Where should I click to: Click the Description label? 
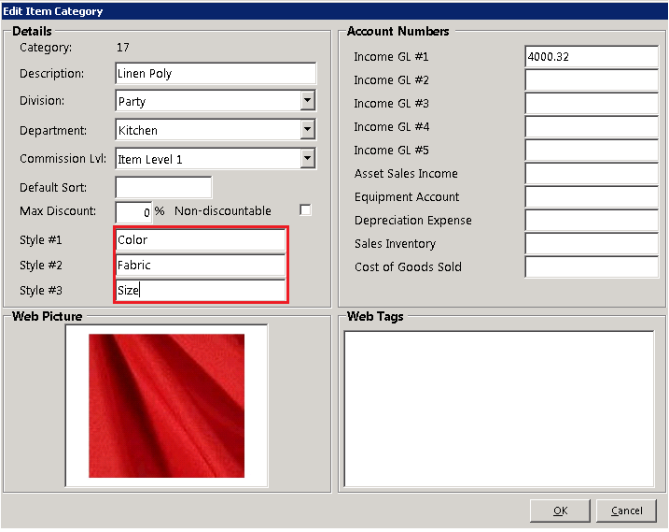click(52, 73)
